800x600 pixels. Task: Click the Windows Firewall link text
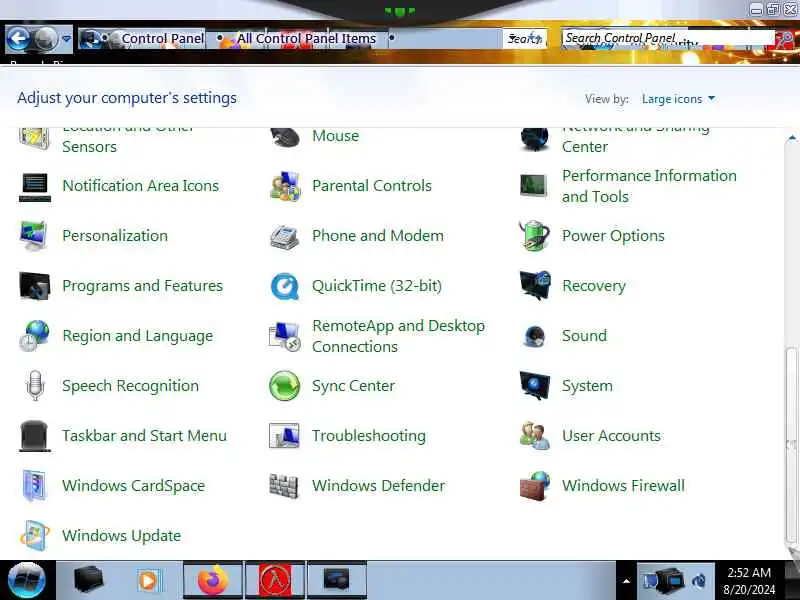[623, 485]
